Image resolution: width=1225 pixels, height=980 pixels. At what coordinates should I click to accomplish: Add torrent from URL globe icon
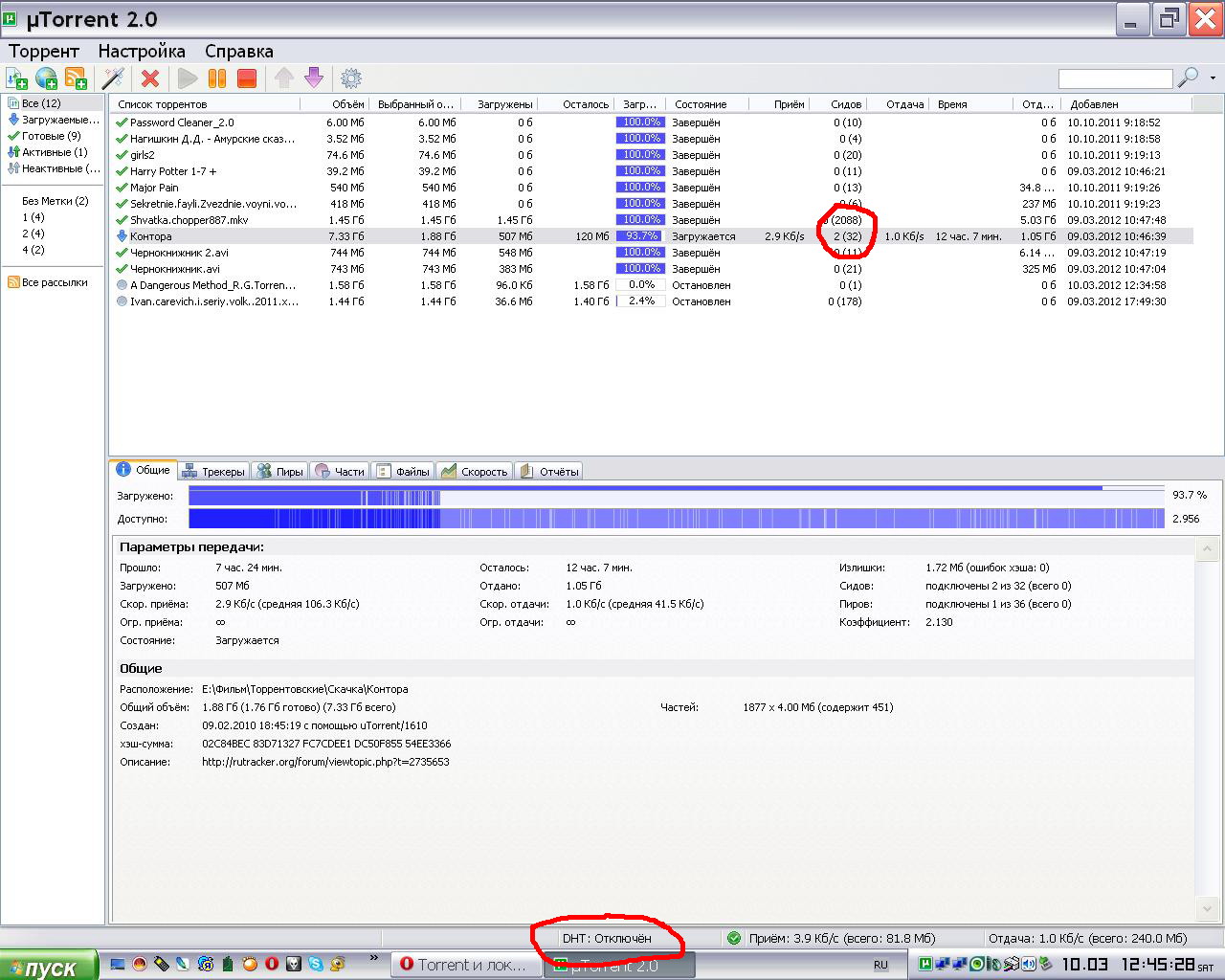pos(46,78)
